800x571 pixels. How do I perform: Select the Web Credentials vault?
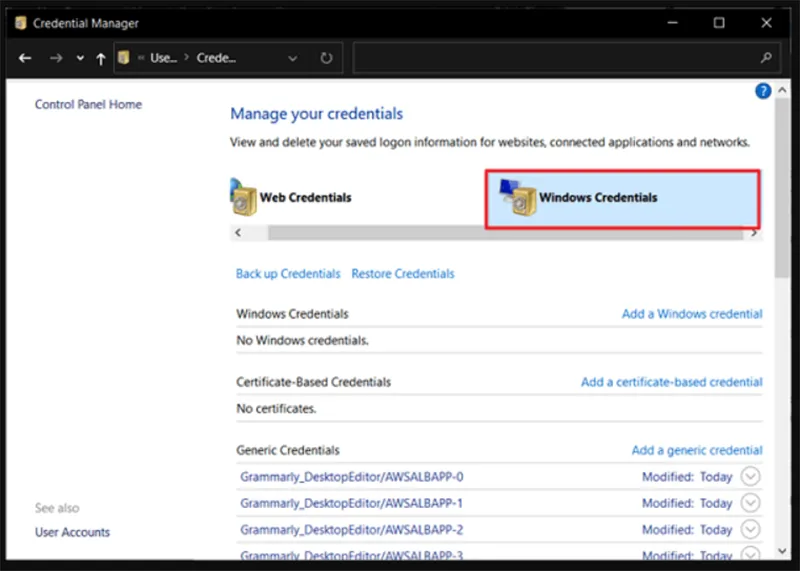click(291, 197)
